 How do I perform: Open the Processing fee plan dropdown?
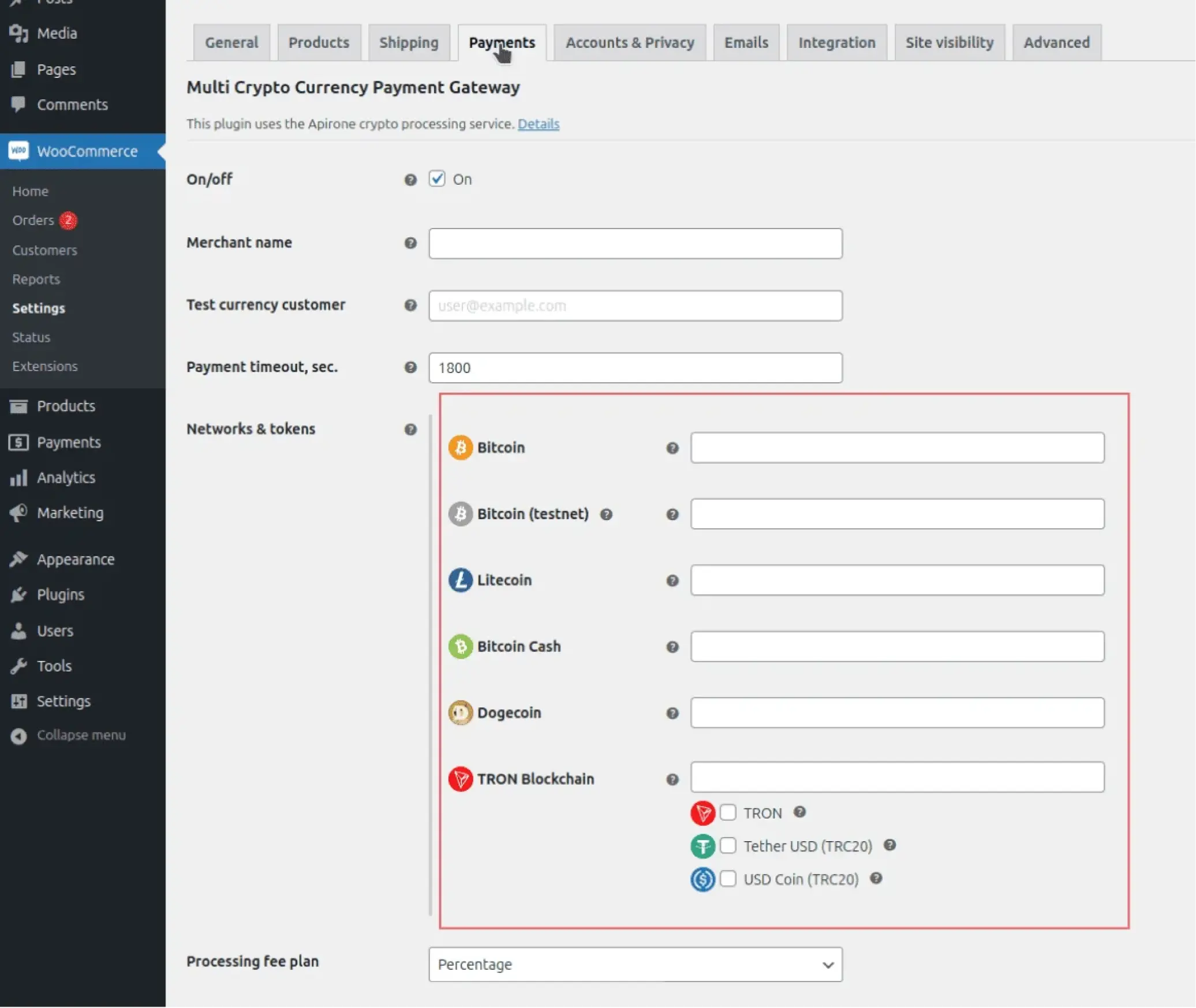pos(636,965)
